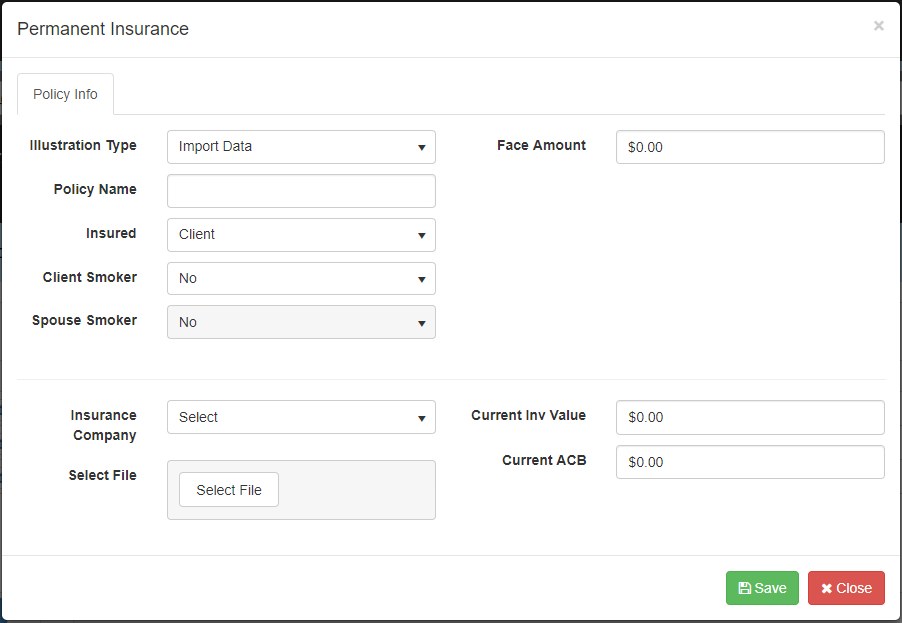Click the Insurance Company dropdown arrow
Viewport: 902px width, 623px height.
pos(422,419)
